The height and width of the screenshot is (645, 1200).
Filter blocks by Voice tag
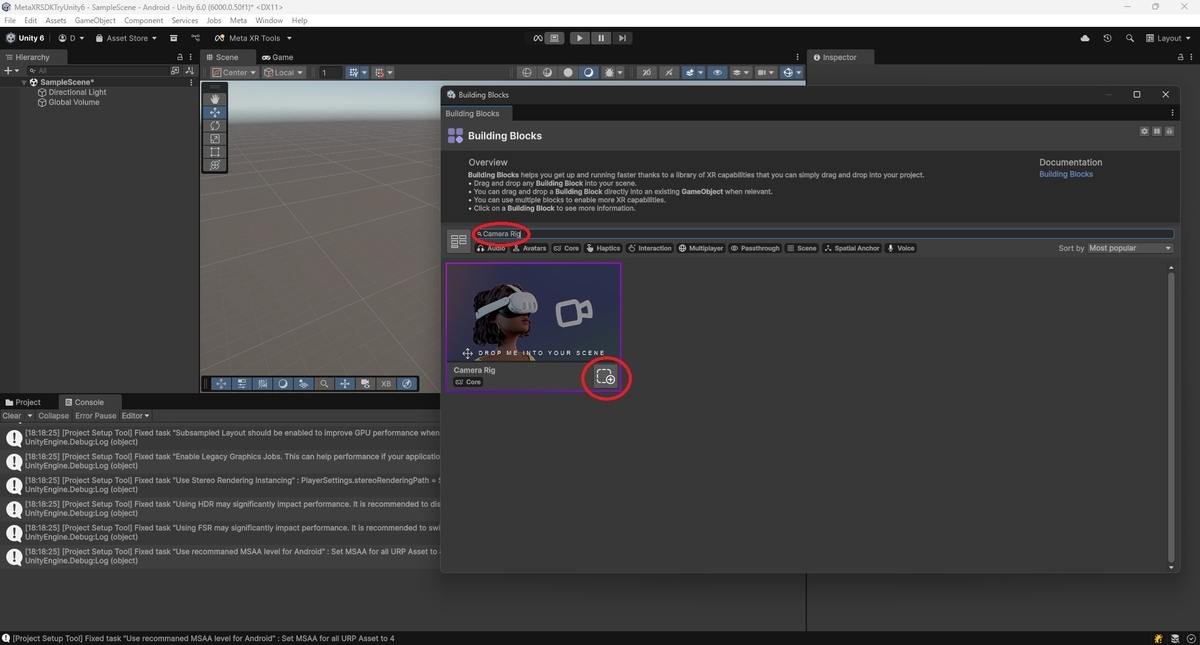pos(901,248)
